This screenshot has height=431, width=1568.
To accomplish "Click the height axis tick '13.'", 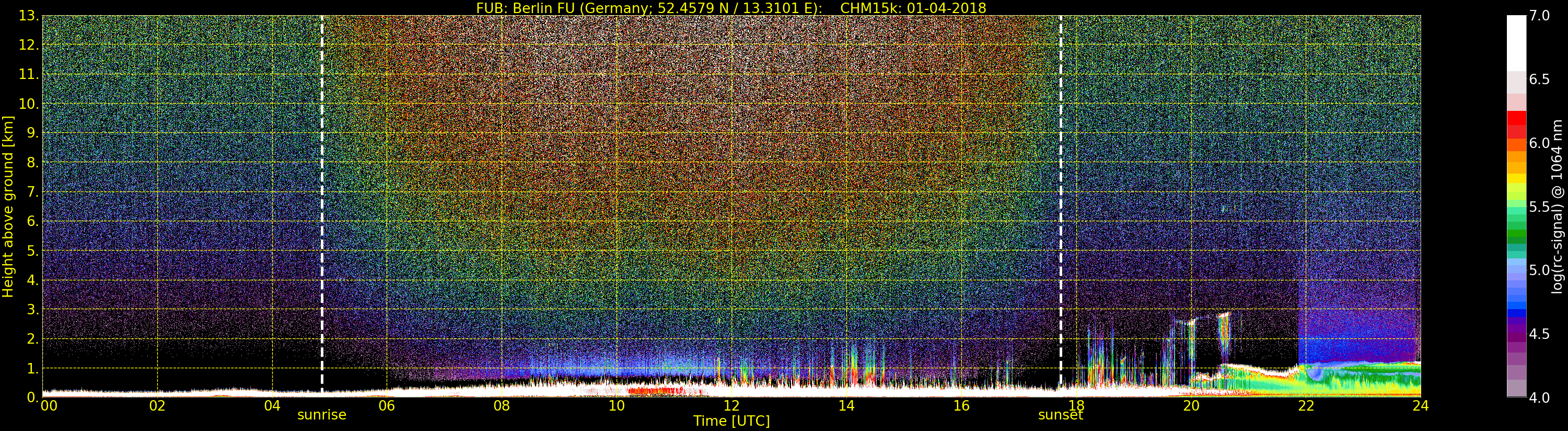I will [29, 16].
